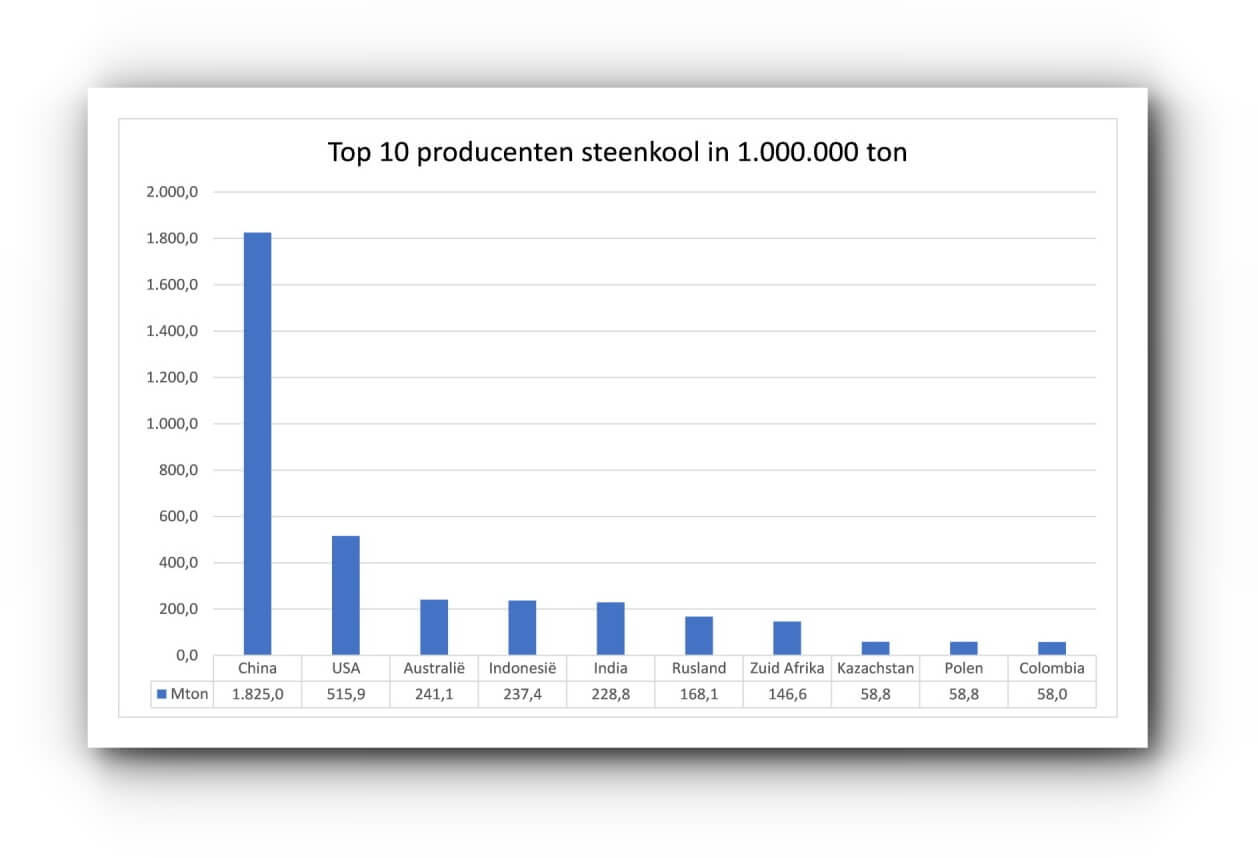
Task: Select the Colombia data bar
Action: pyautogui.click(x=1051, y=648)
